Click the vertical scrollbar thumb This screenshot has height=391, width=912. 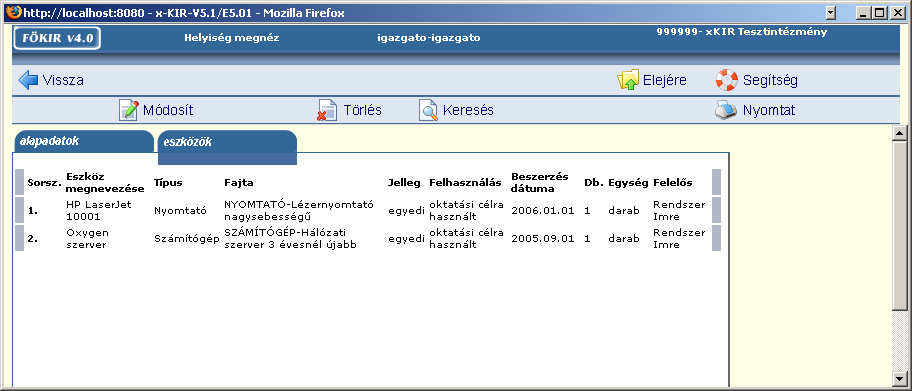pos(900,225)
